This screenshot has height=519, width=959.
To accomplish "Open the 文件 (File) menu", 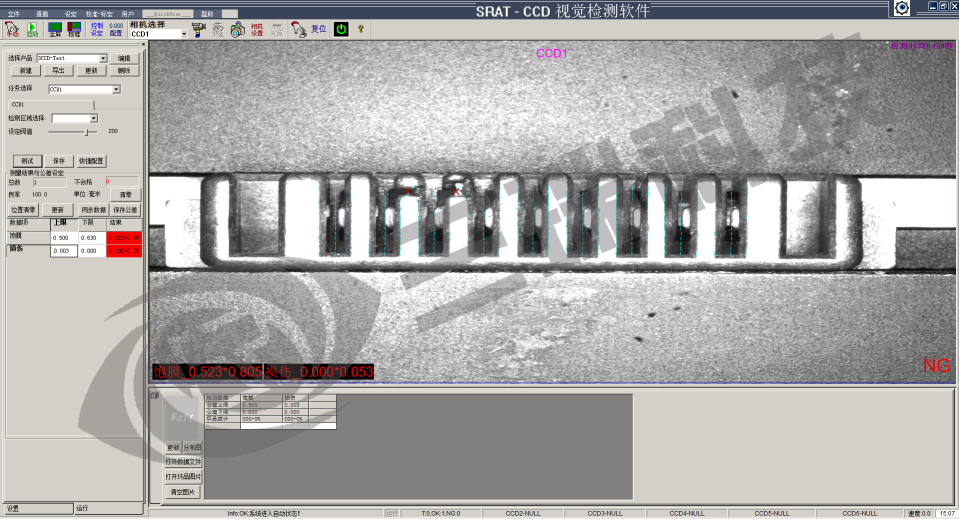I will click(x=14, y=14).
